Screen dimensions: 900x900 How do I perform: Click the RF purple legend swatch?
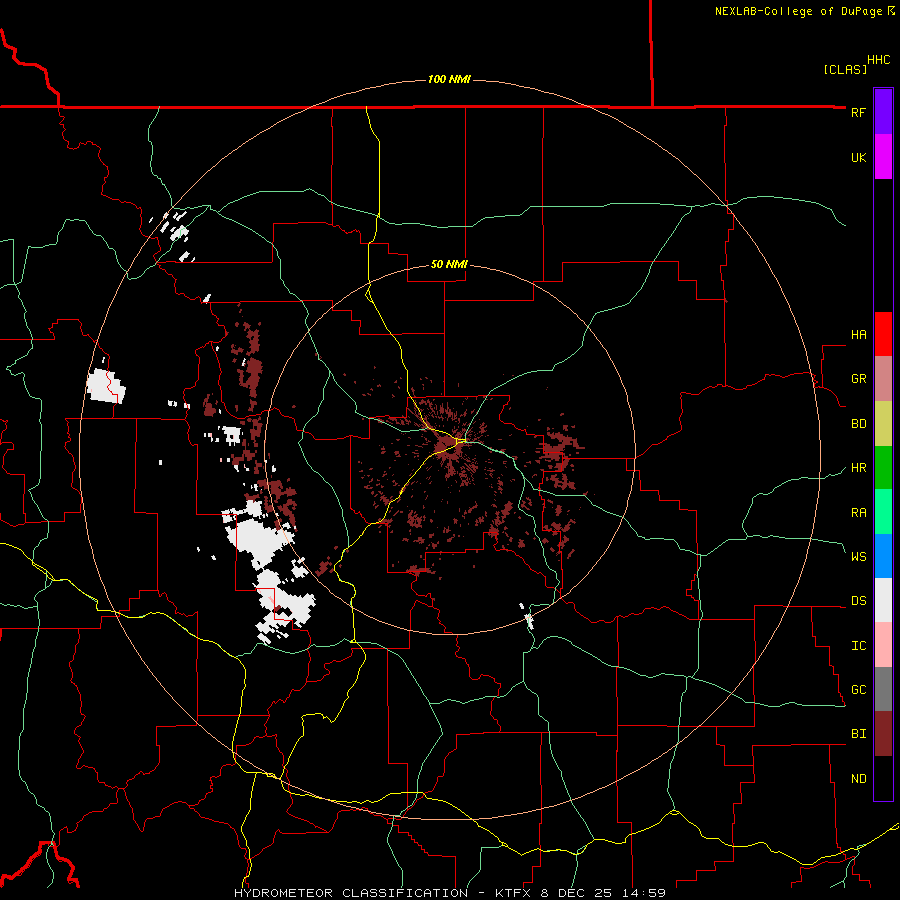(883, 112)
